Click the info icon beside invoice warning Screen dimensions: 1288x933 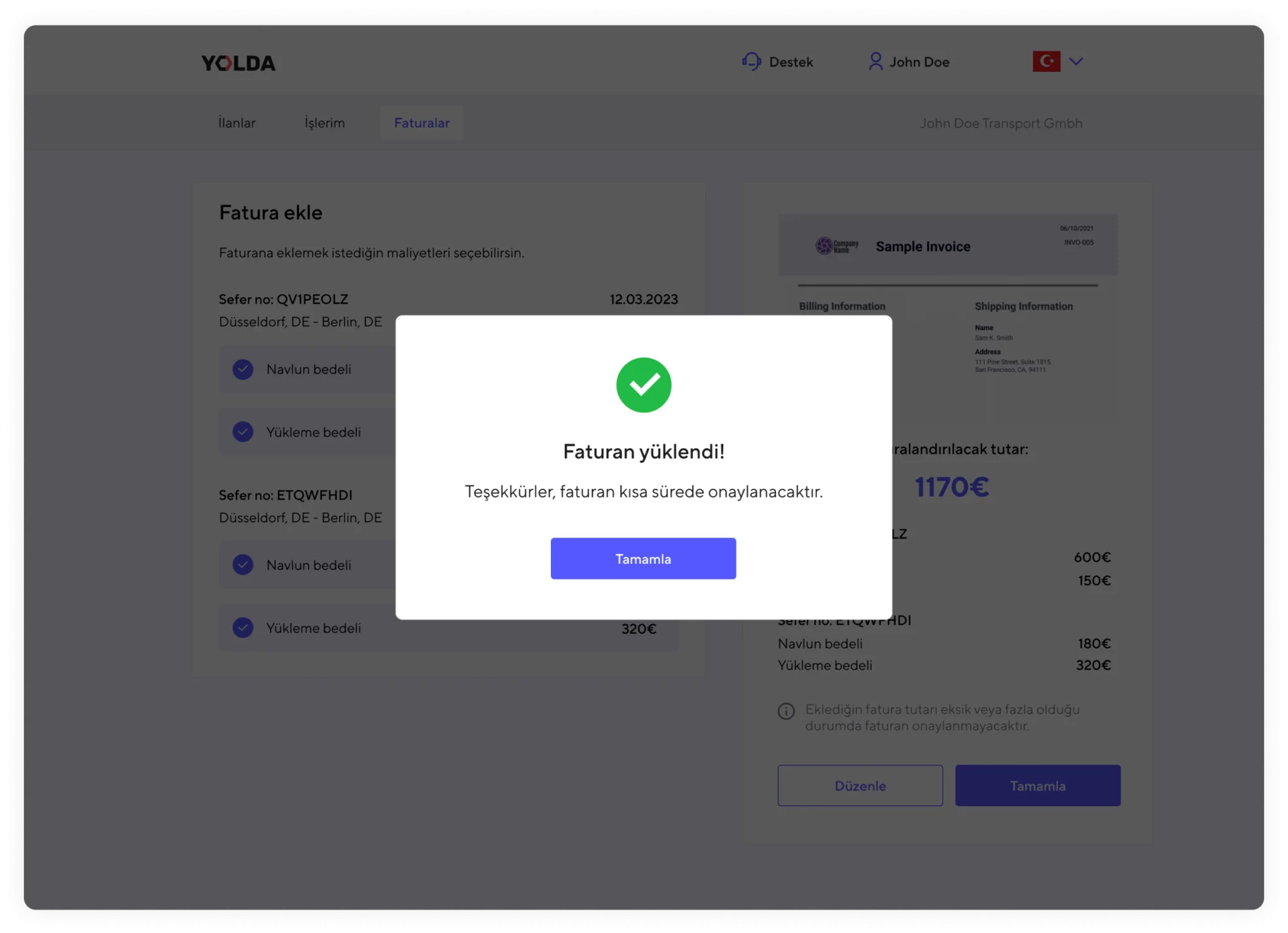pos(786,711)
